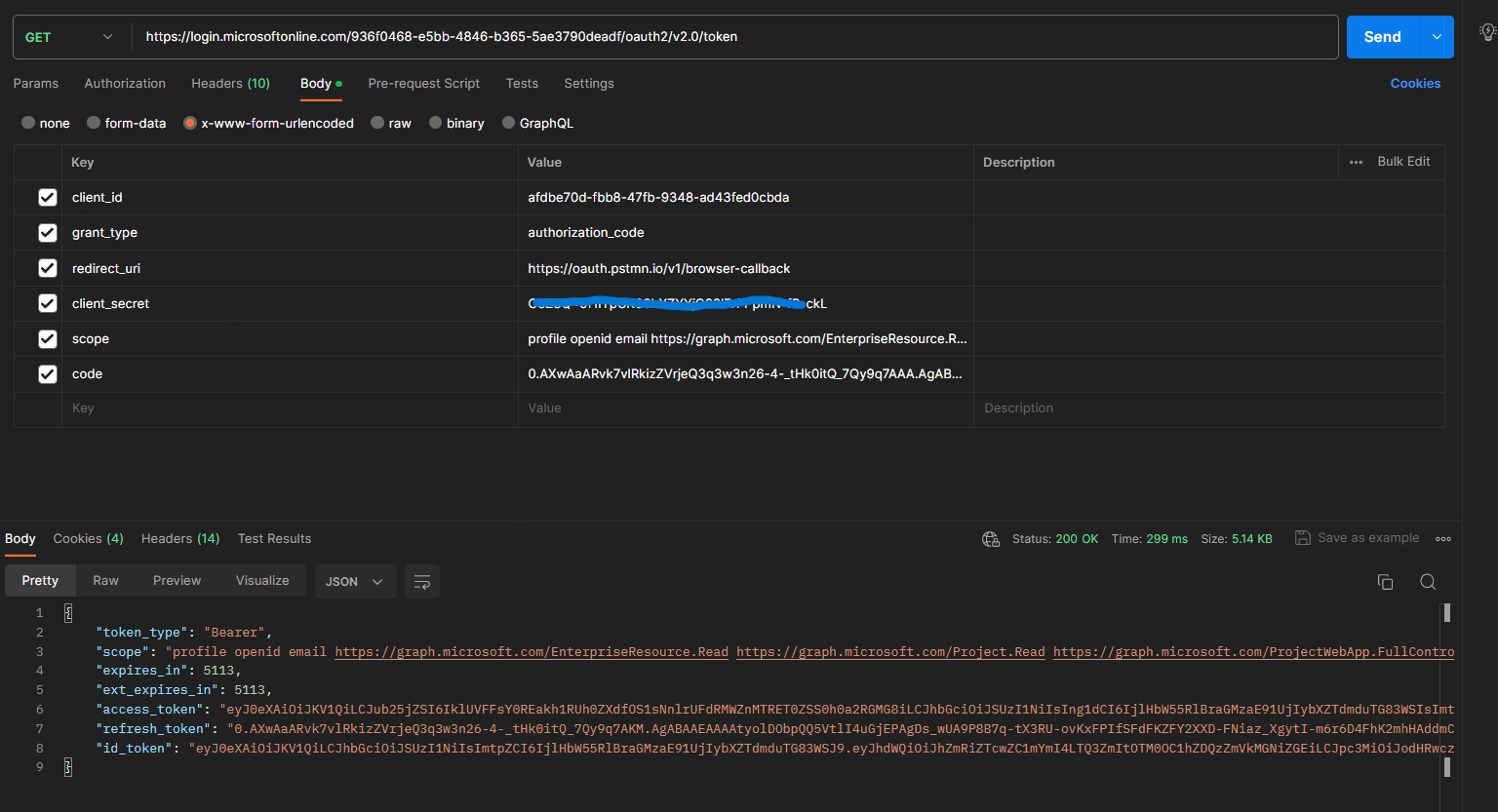Open the Cookies link
Image resolution: width=1498 pixels, height=812 pixels.
coord(1415,84)
